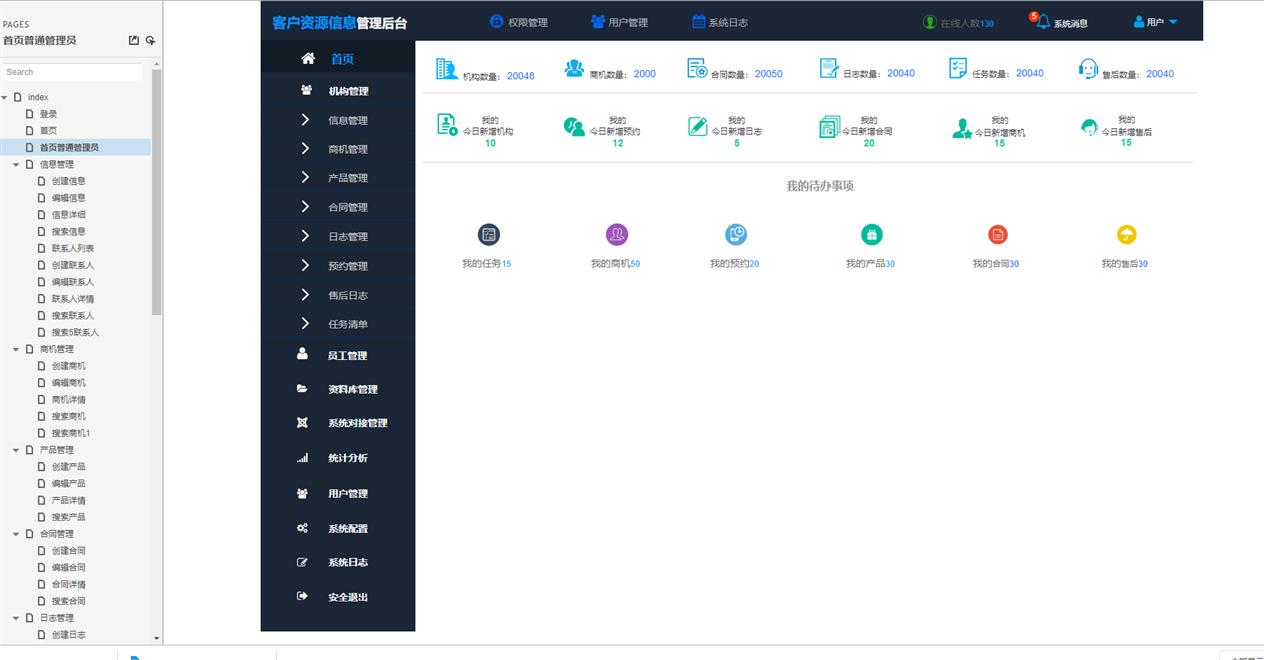This screenshot has height=660, width=1264.
Task: Click the 首页 home icon in sidebar
Action: click(x=308, y=59)
